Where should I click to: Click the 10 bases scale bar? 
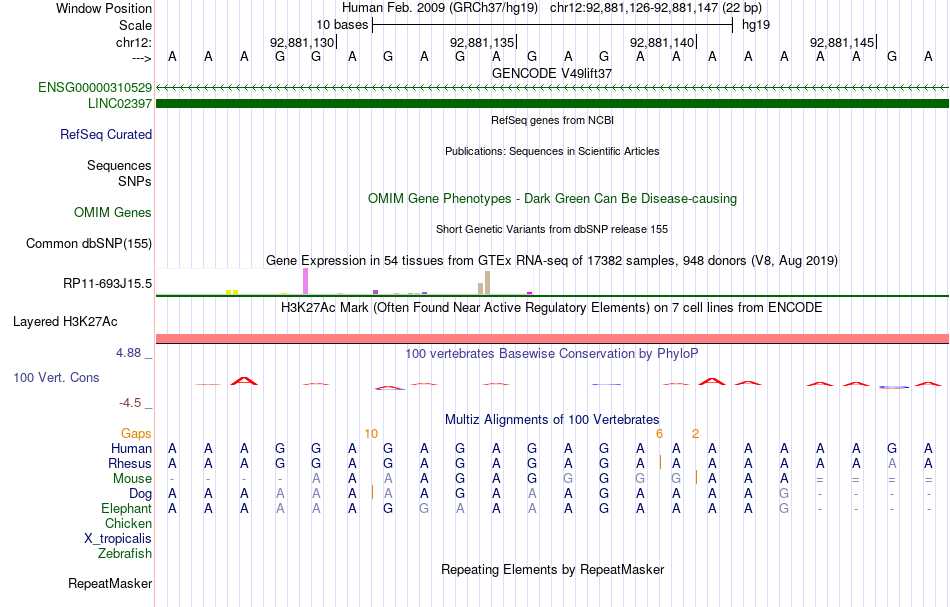[553, 25]
